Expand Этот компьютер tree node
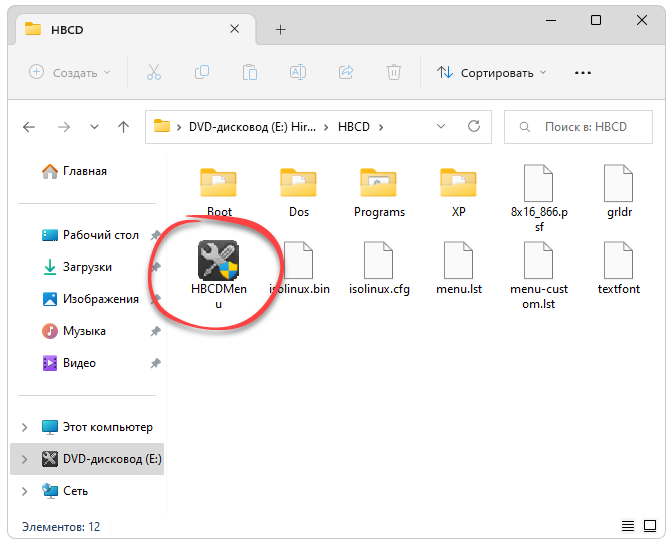This screenshot has width=670, height=544. (x=25, y=427)
